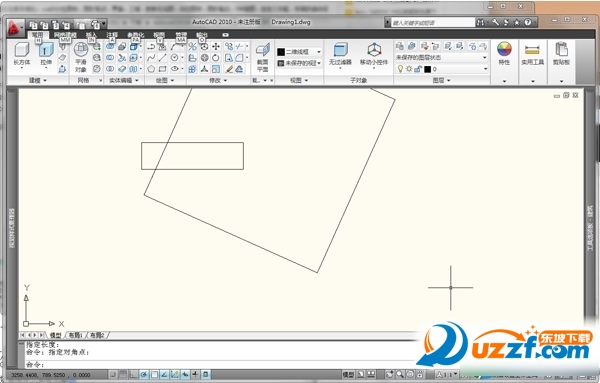Click the keyword search input field
The height and width of the screenshot is (383, 600).
(x=432, y=23)
